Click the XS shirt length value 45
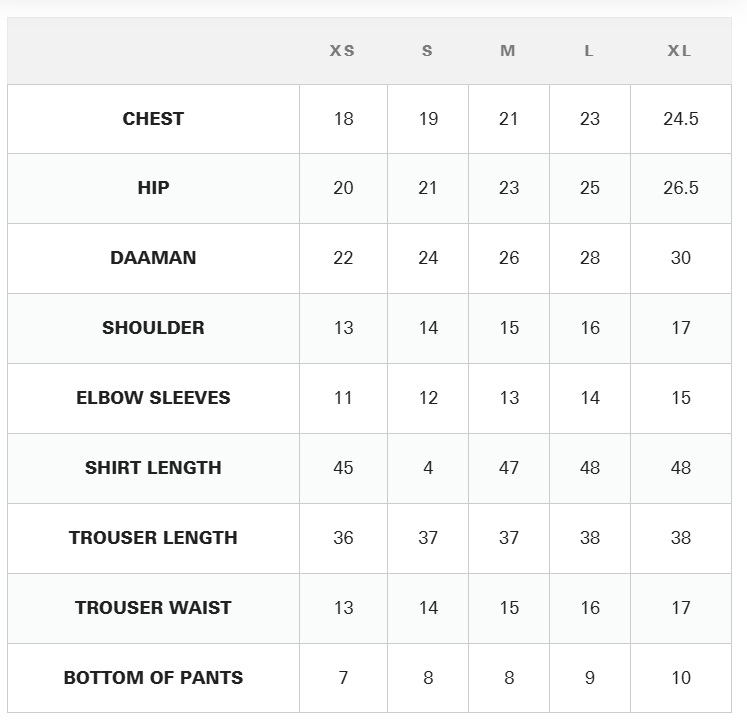The width and height of the screenshot is (747, 728). click(343, 468)
